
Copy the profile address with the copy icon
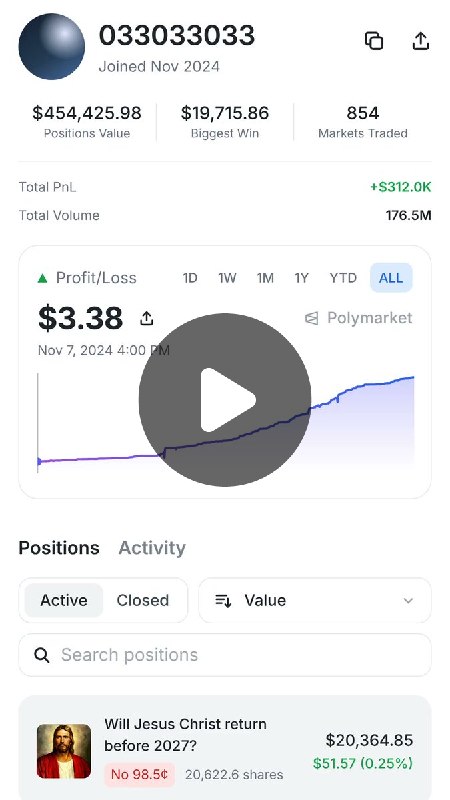pyautogui.click(x=374, y=41)
